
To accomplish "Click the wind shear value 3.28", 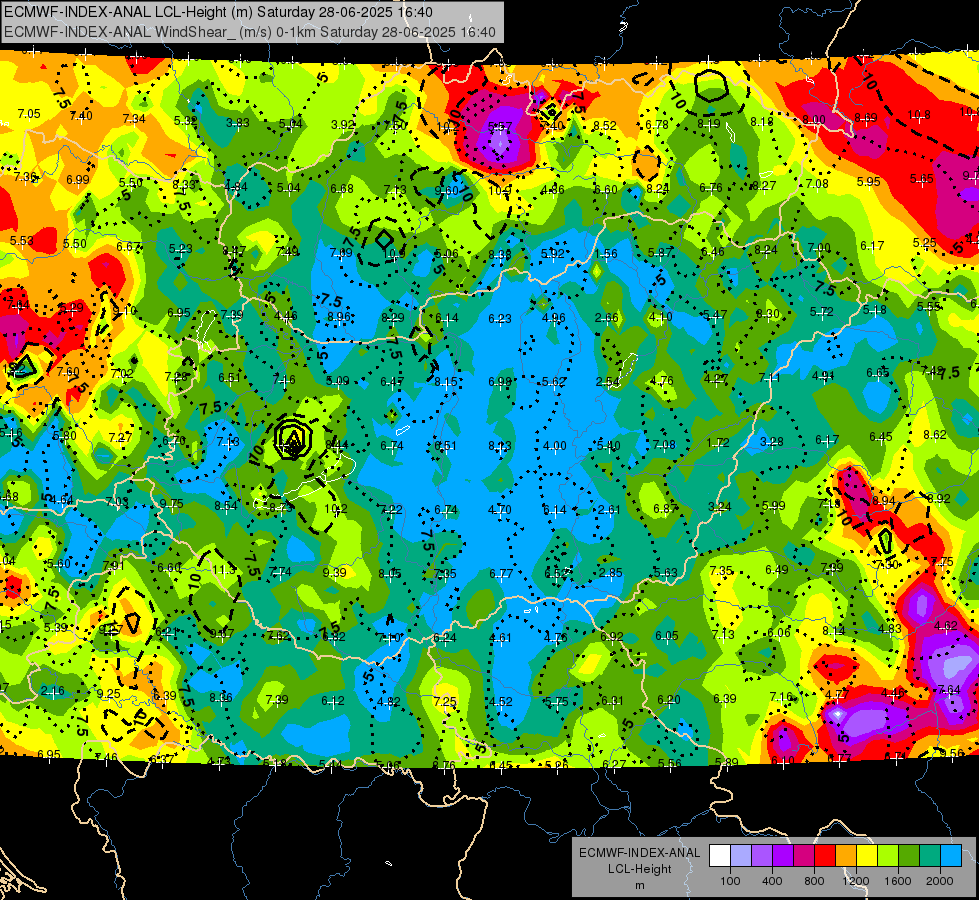I will 772,442.
